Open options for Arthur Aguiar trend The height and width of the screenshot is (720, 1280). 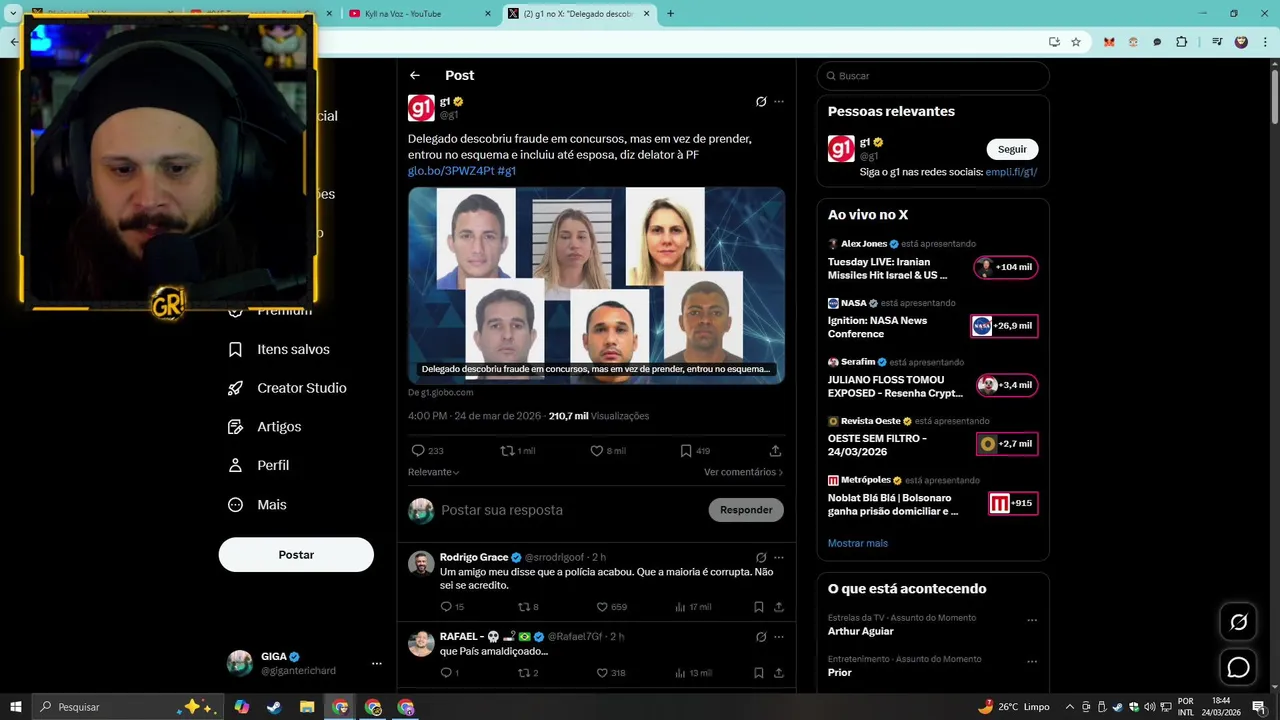tap(1032, 620)
